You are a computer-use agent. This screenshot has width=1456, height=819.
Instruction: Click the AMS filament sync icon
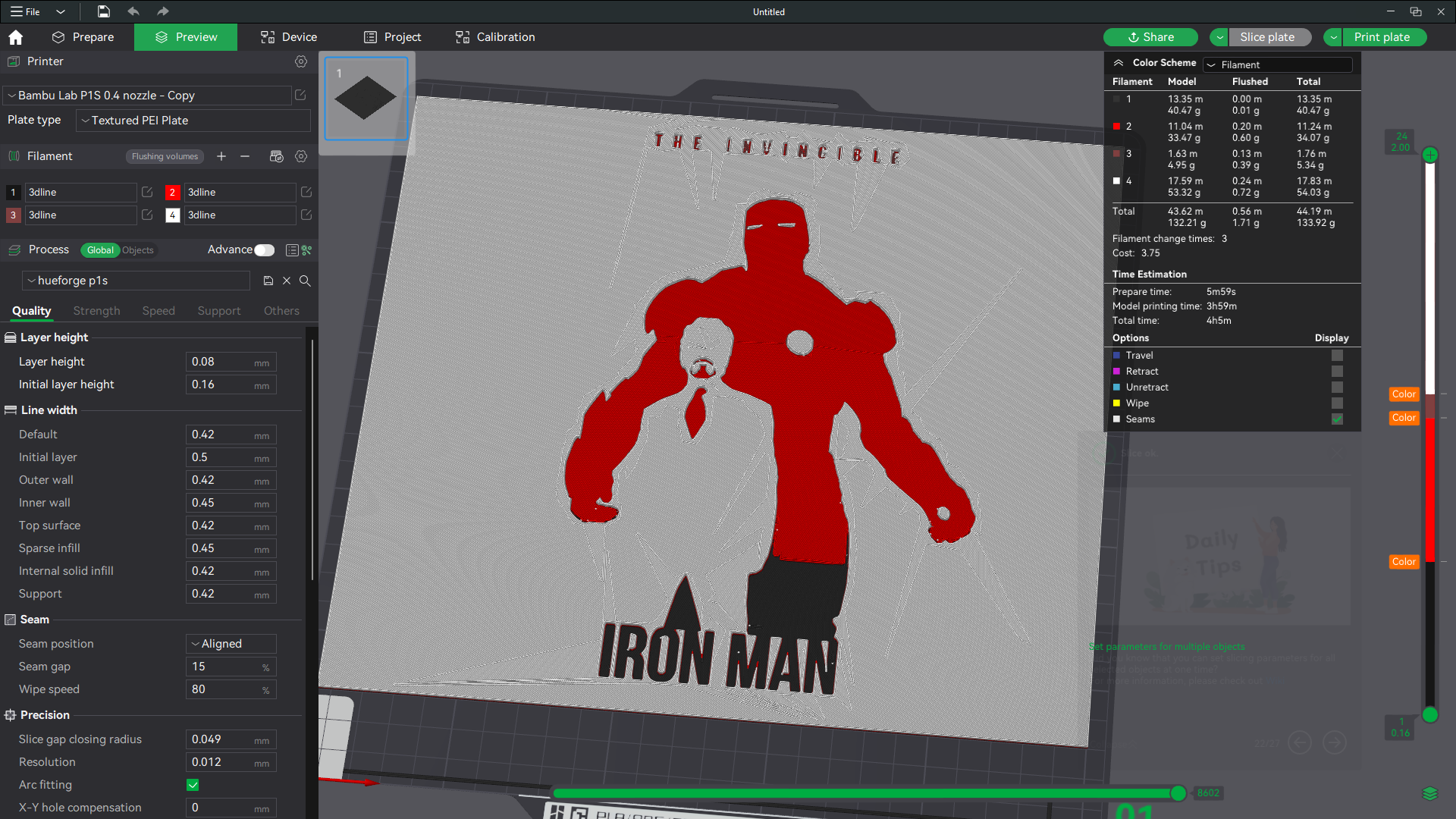[x=276, y=156]
